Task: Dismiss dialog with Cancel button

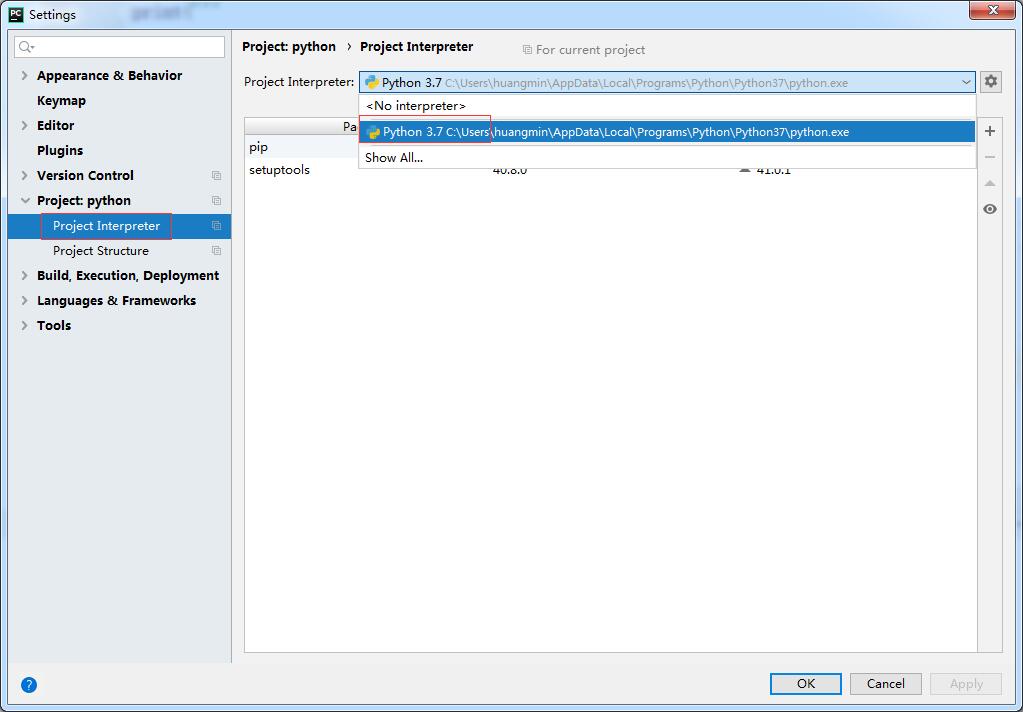Action: coord(885,684)
